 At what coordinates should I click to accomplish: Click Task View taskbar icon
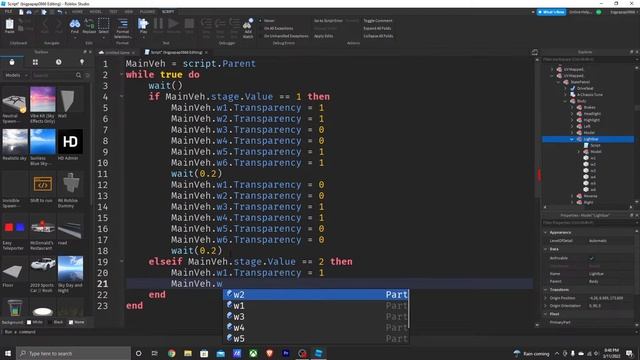(x=155, y=353)
